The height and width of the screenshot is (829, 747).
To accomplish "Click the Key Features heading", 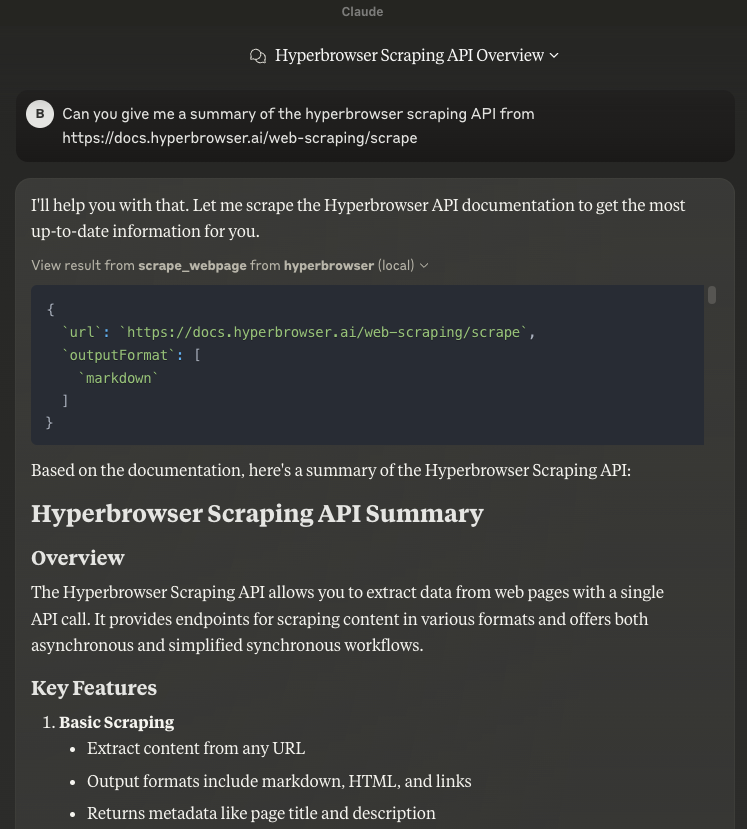I will click(x=94, y=688).
